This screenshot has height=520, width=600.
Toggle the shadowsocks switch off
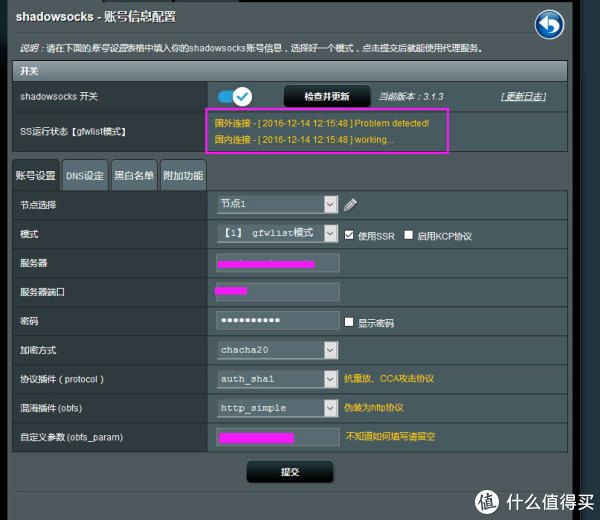pos(235,96)
